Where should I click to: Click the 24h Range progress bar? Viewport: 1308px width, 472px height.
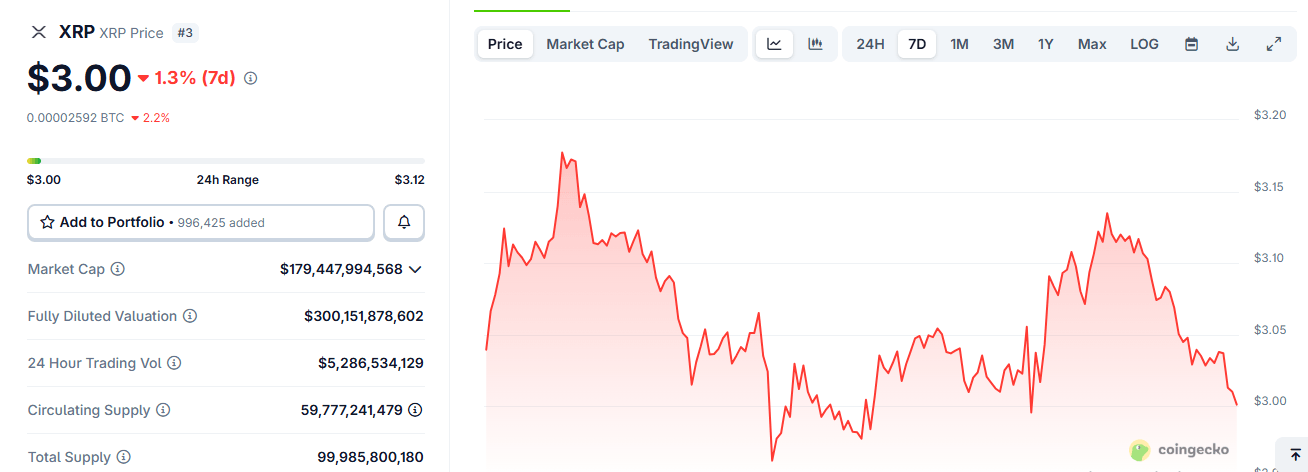pos(226,160)
